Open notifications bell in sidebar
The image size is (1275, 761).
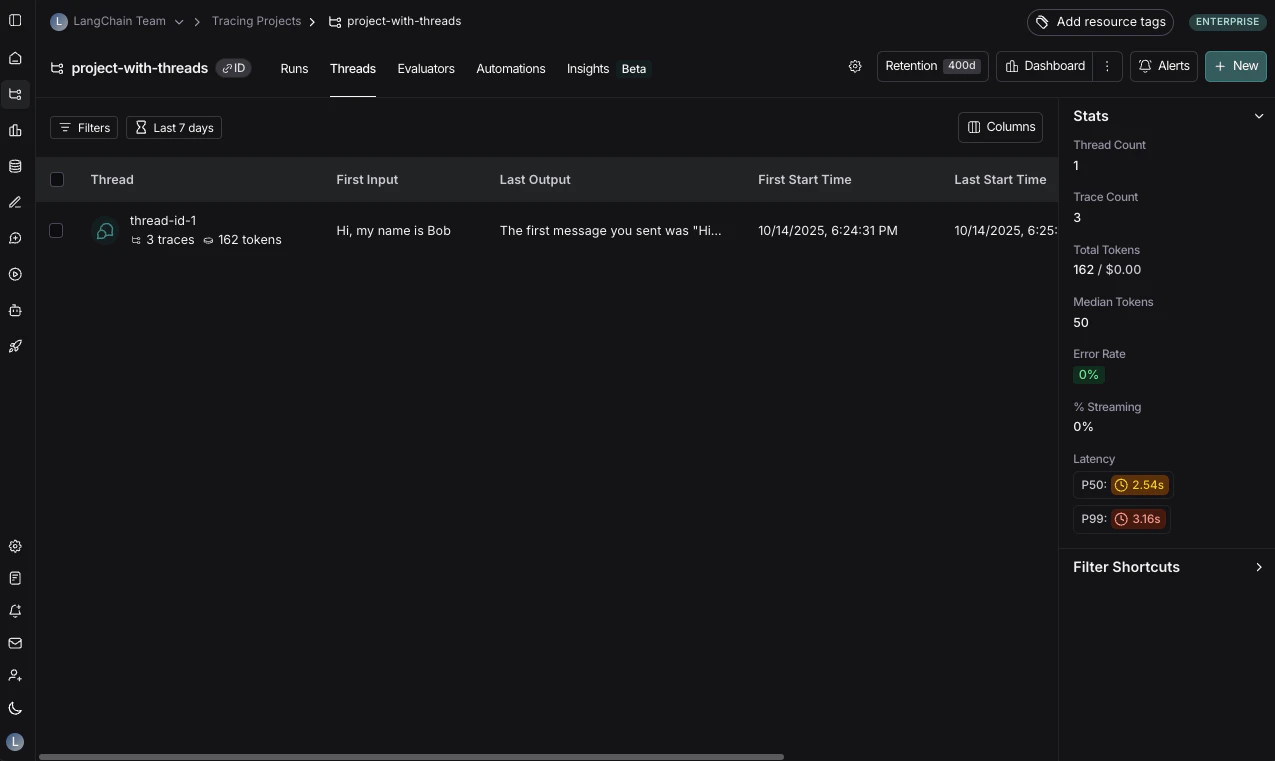pos(15,611)
